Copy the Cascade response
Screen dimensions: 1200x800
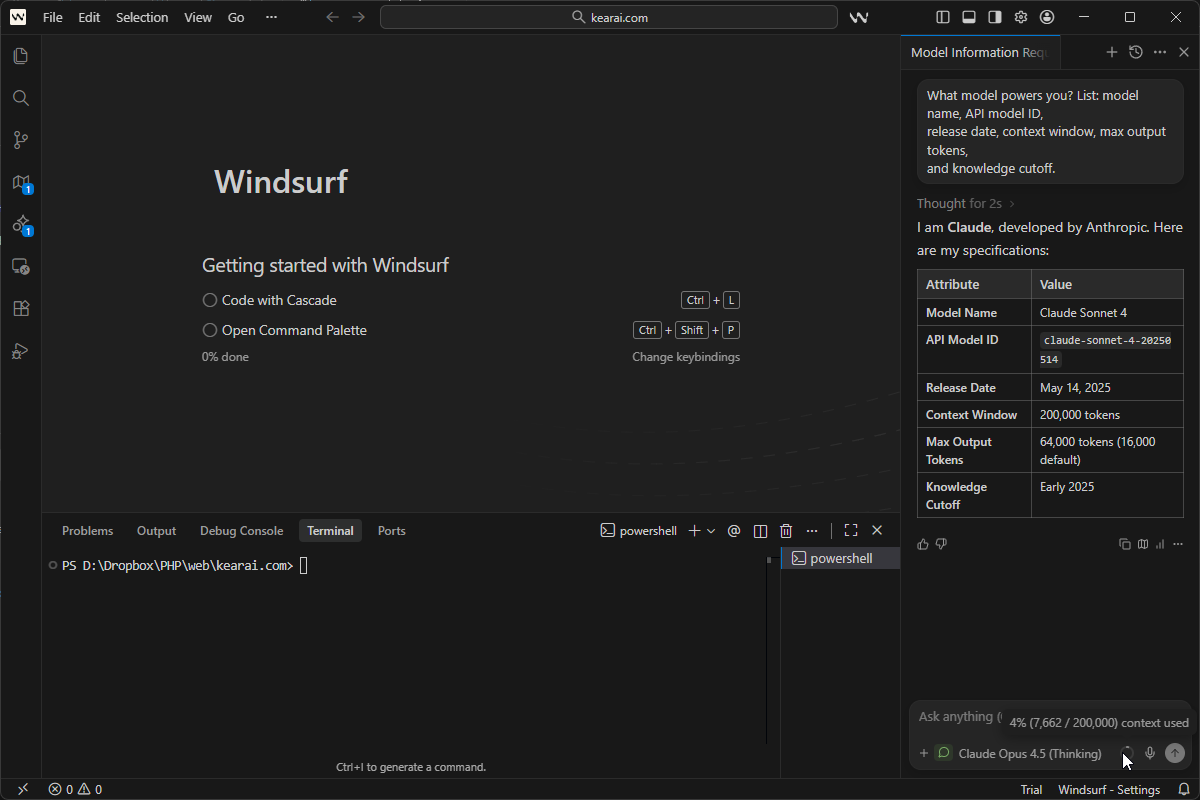[1125, 544]
